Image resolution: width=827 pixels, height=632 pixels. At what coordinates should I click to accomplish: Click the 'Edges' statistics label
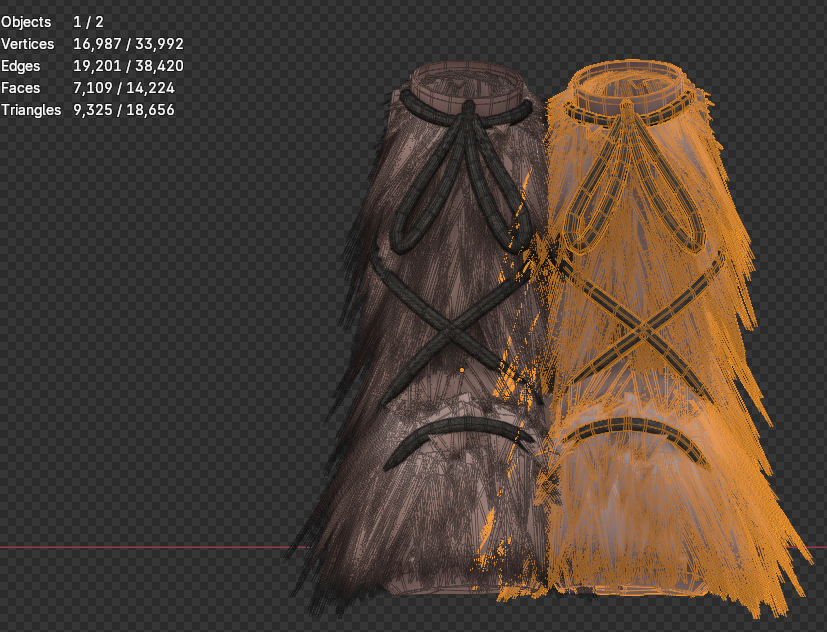point(21,66)
